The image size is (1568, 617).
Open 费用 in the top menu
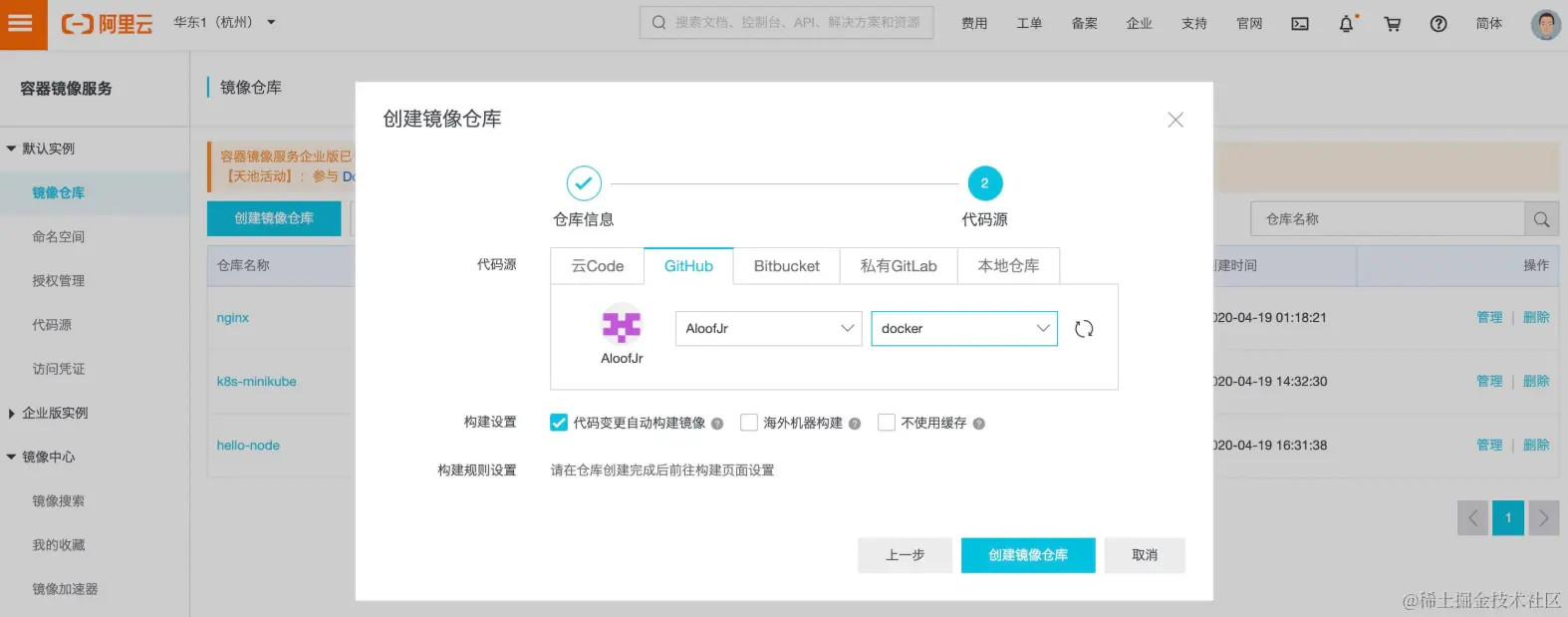(974, 23)
